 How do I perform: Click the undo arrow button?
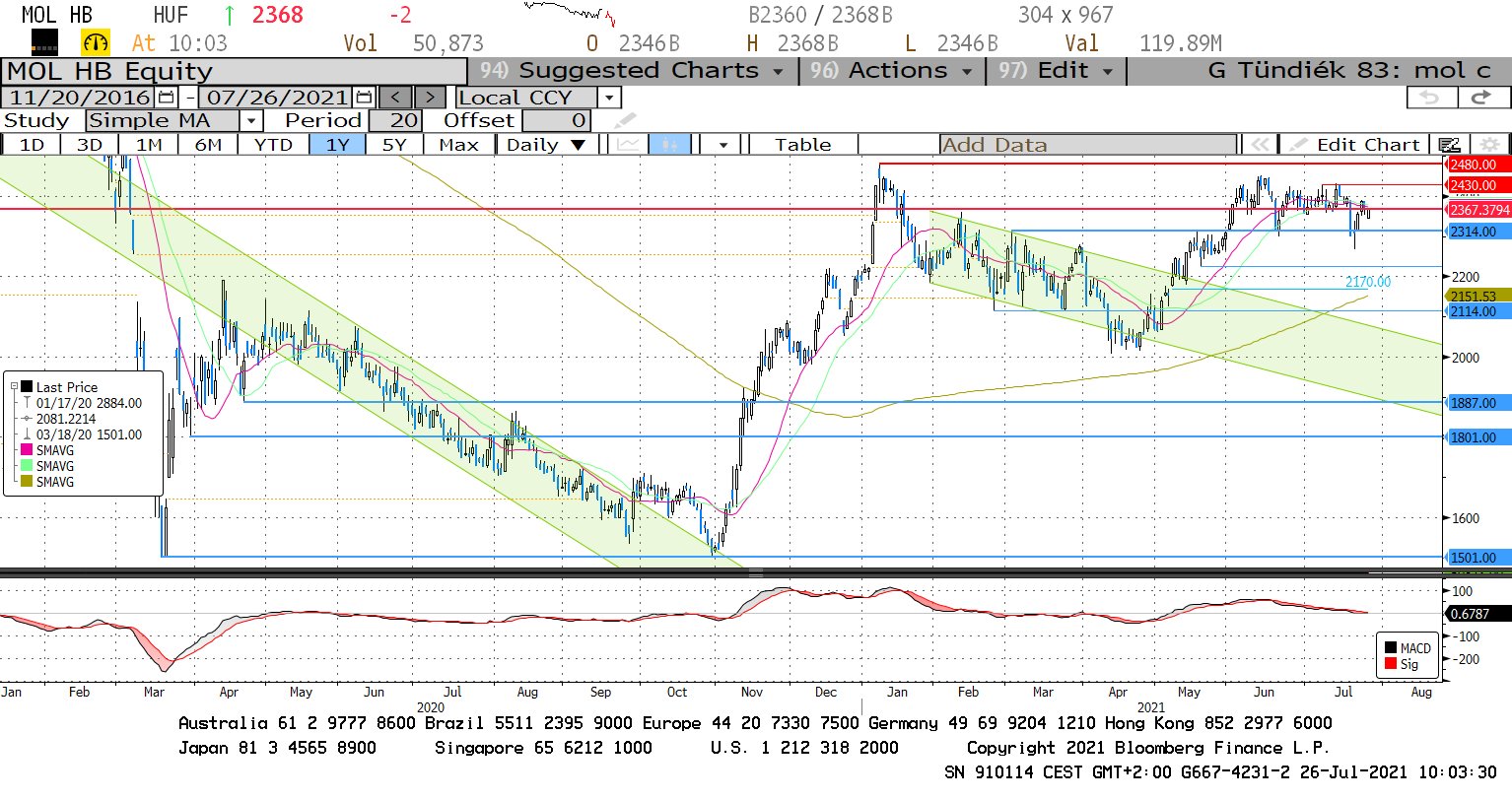click(1430, 98)
